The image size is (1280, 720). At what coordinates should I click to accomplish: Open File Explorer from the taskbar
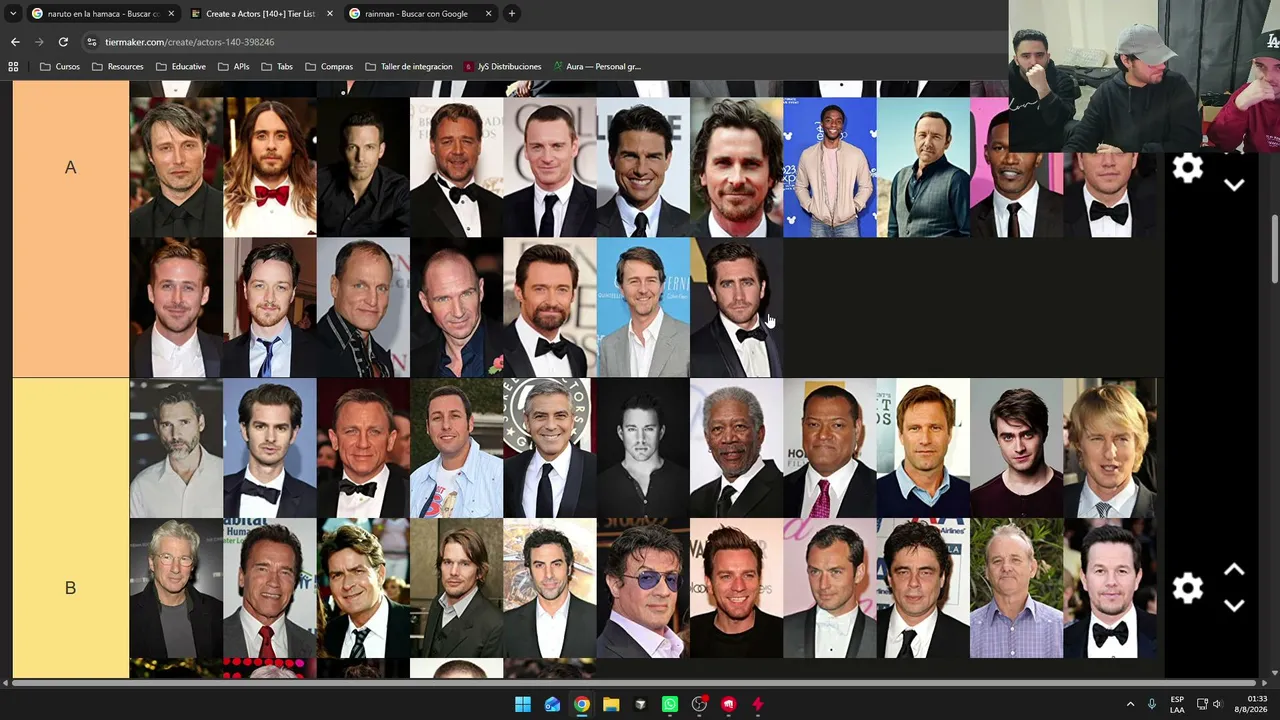pos(611,704)
